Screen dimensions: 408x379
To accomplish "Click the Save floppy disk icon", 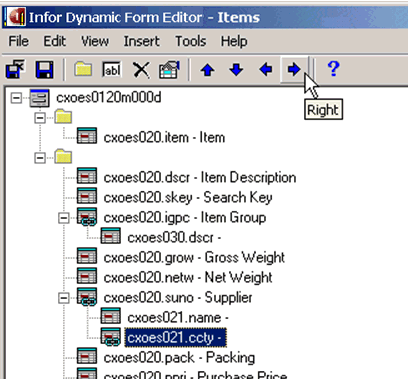I will point(44,70).
